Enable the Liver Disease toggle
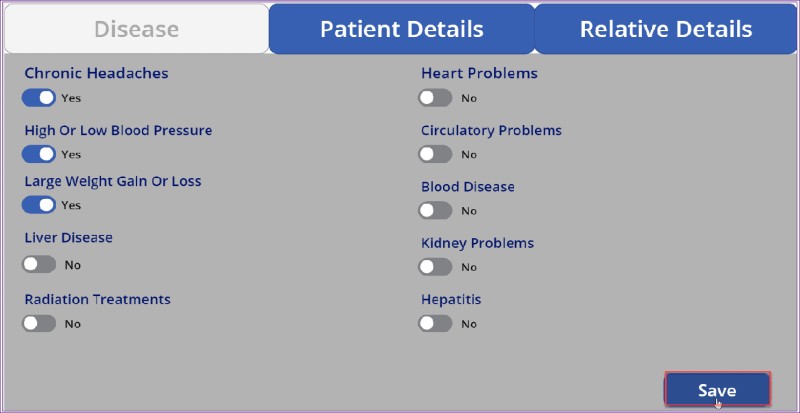The height and width of the screenshot is (413, 800). (39, 264)
